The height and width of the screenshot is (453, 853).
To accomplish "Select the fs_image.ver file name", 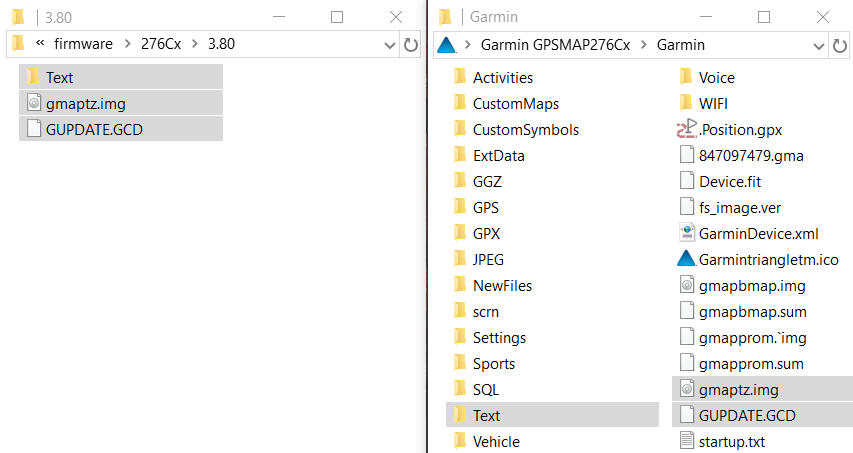I will pyautogui.click(x=740, y=208).
